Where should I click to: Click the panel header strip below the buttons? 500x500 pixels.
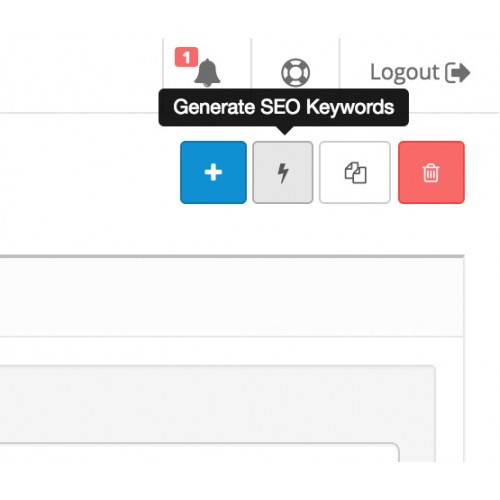pyautogui.click(x=232, y=297)
